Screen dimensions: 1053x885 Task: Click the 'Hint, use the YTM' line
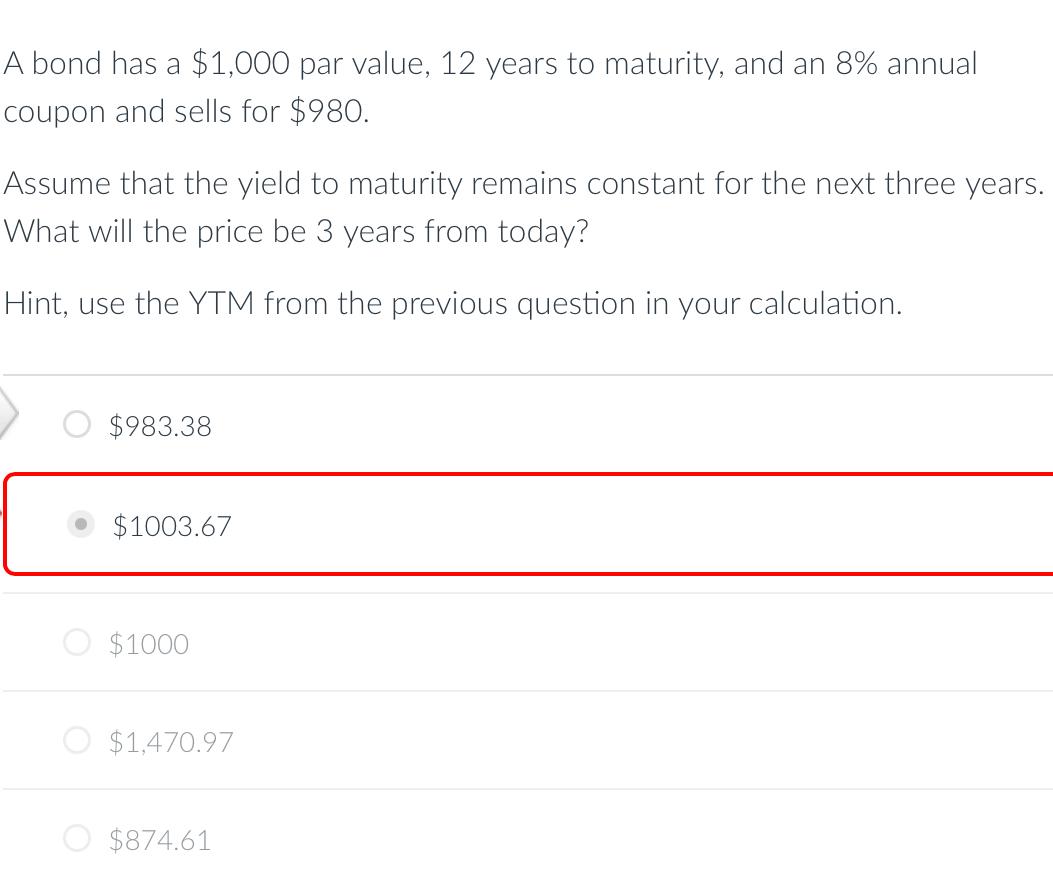pos(453,304)
